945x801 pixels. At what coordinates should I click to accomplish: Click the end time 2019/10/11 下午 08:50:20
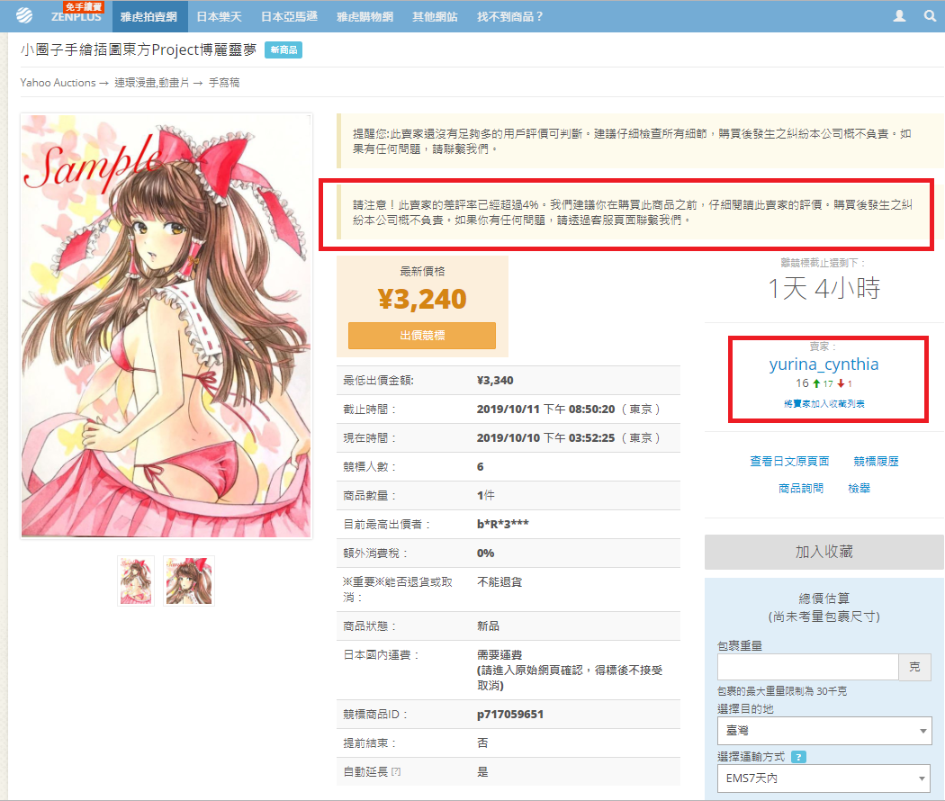[x=568, y=409]
